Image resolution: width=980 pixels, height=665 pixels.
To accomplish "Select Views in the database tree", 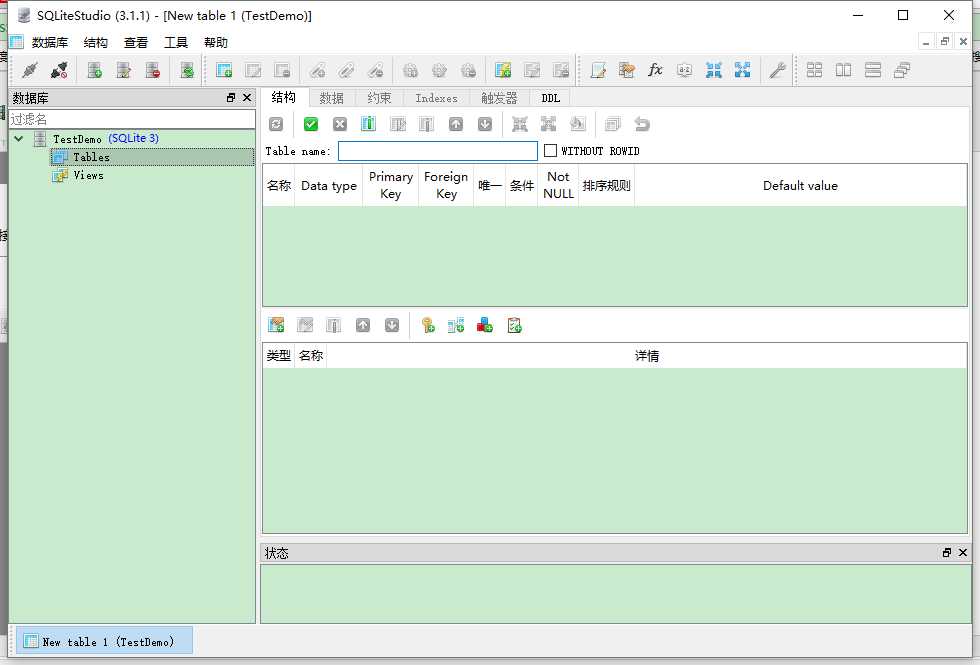I will coord(88,175).
